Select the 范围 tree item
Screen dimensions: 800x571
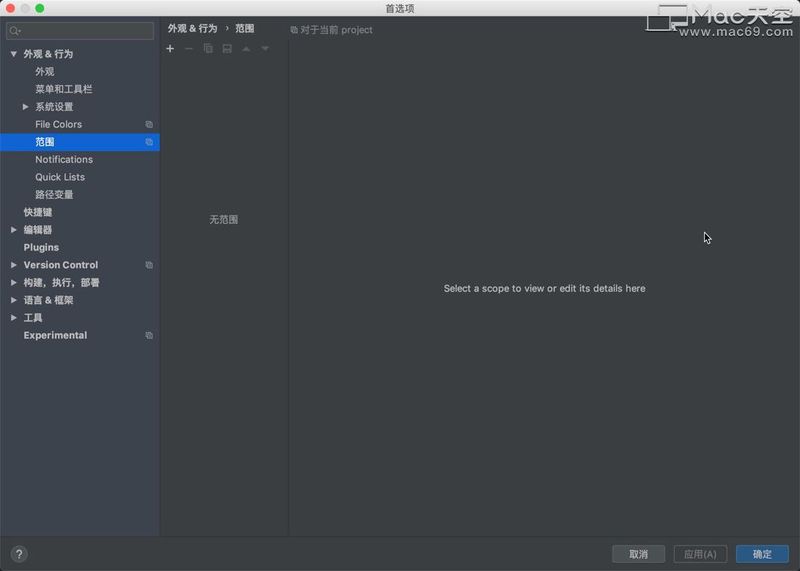click(x=80, y=142)
